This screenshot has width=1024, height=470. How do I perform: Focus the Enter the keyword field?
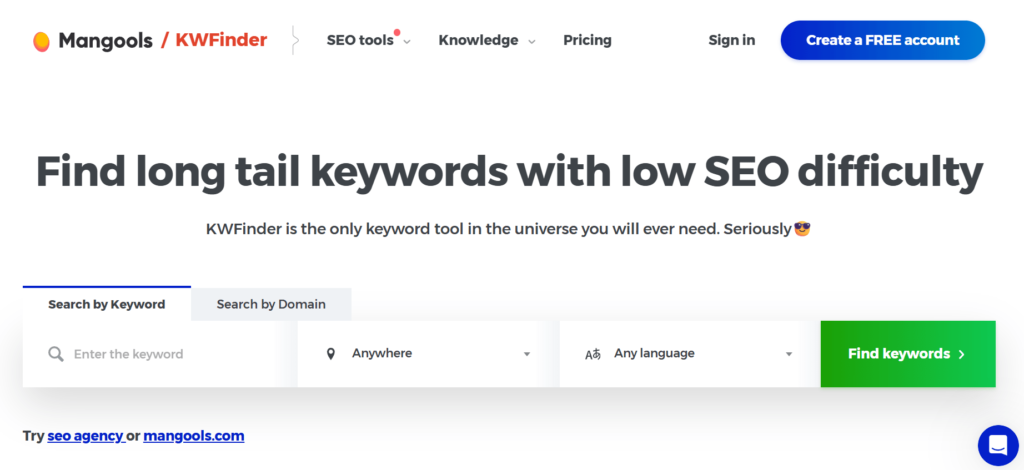click(160, 354)
